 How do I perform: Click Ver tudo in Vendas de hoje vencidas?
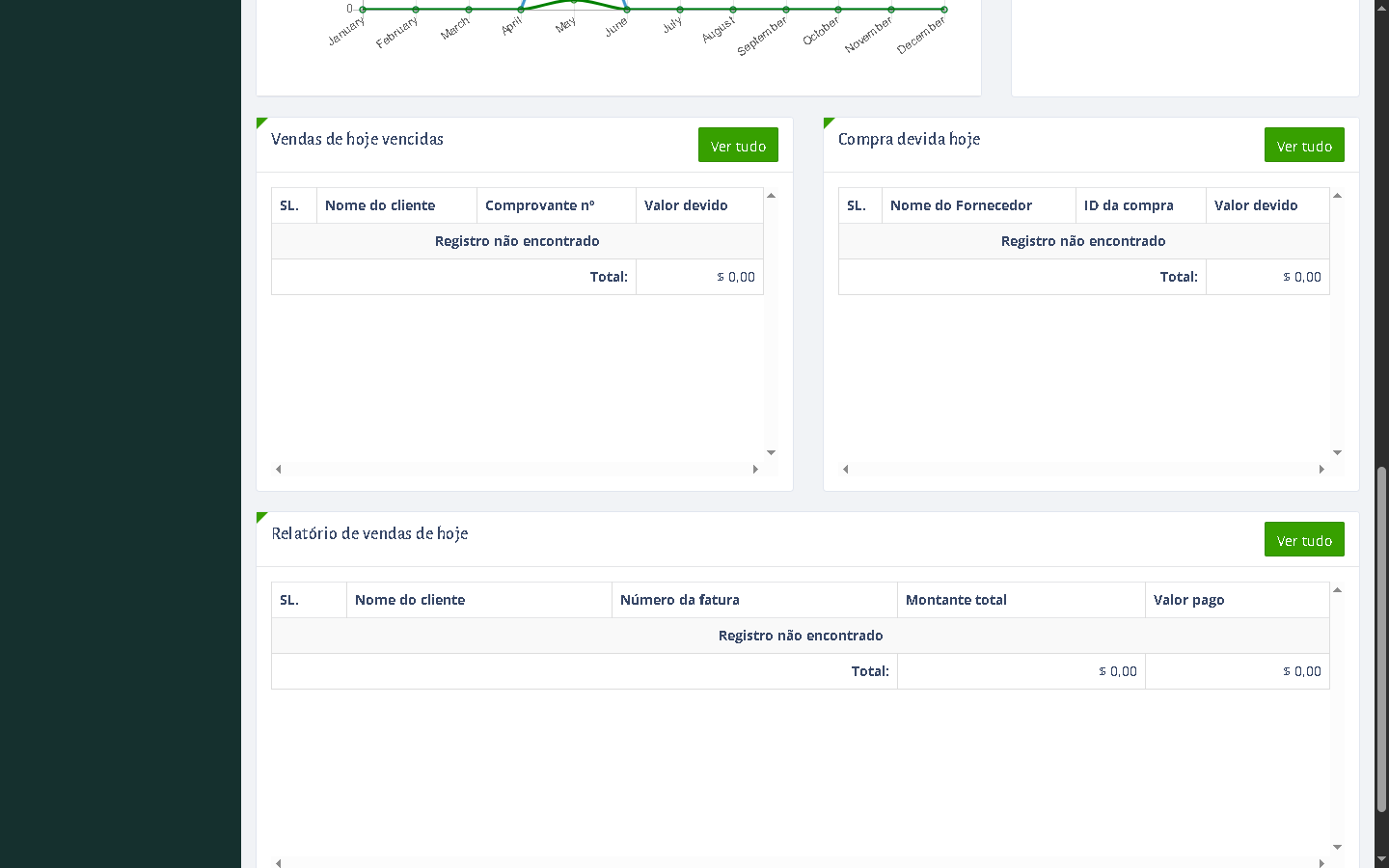(x=738, y=146)
